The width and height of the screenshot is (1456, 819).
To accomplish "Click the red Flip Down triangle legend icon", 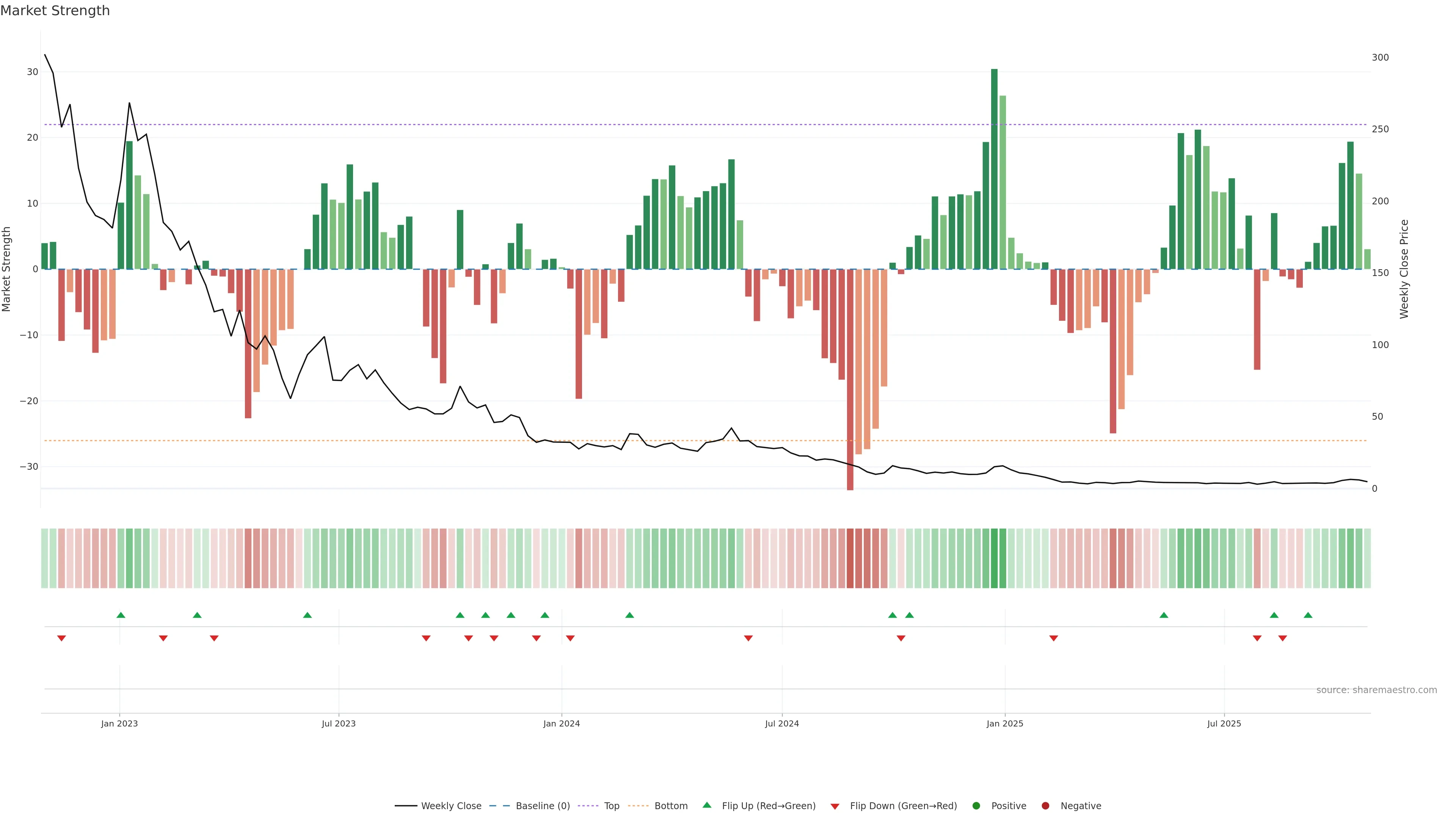I will [835, 806].
